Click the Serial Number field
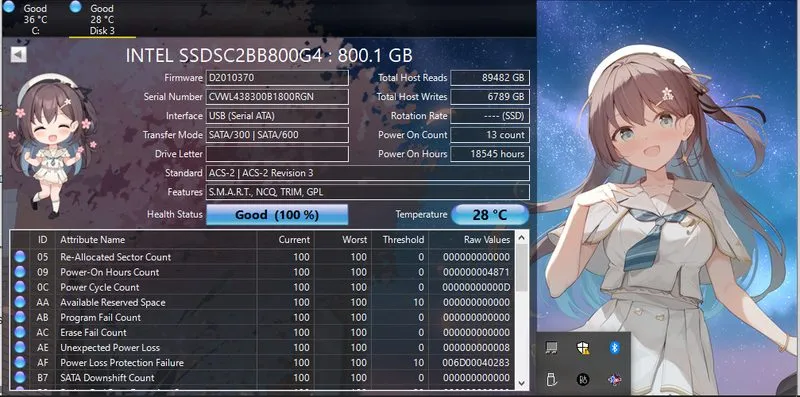Screen dimensions: 800x397 277,97
